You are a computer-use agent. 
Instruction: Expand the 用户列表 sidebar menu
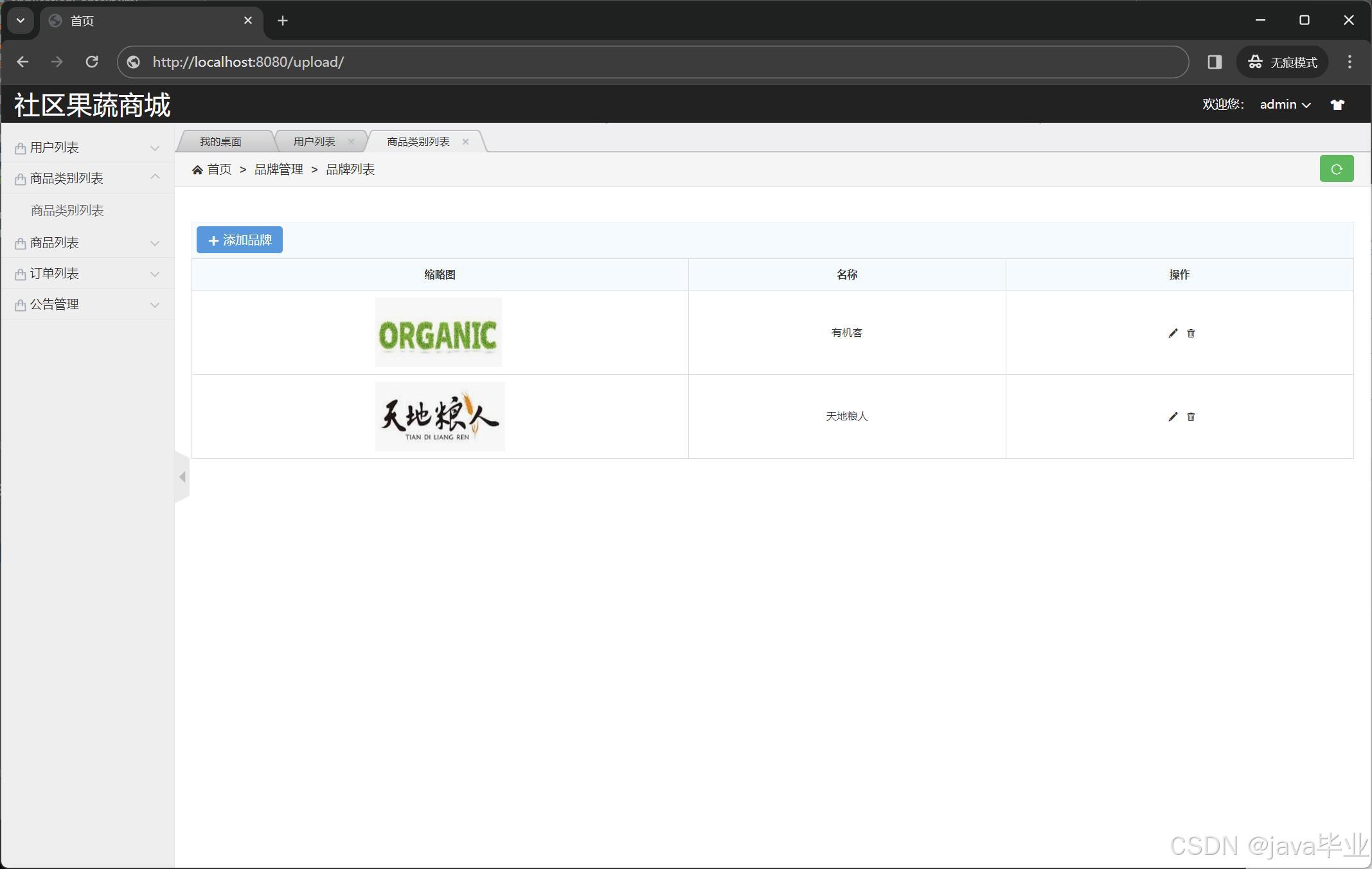[87, 148]
